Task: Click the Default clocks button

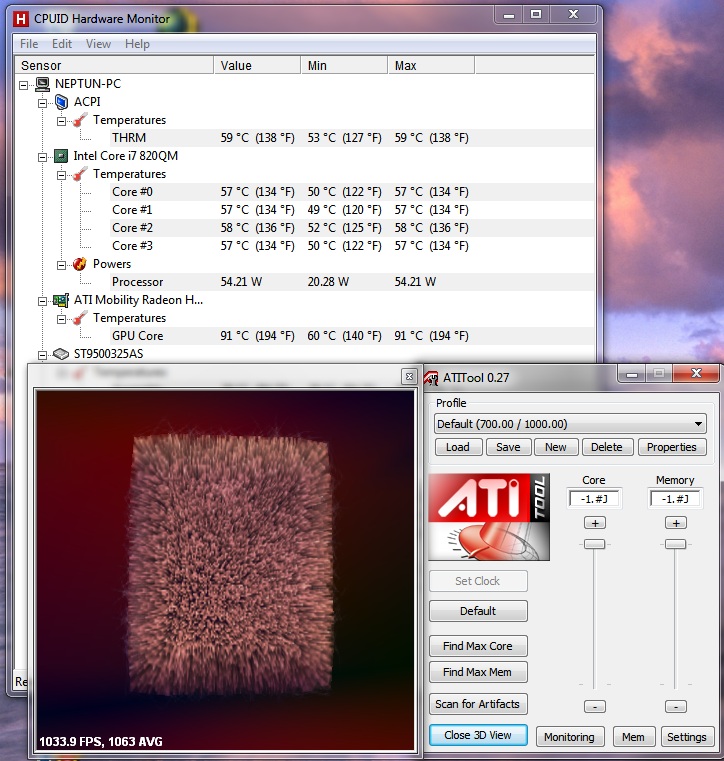Action: point(478,611)
